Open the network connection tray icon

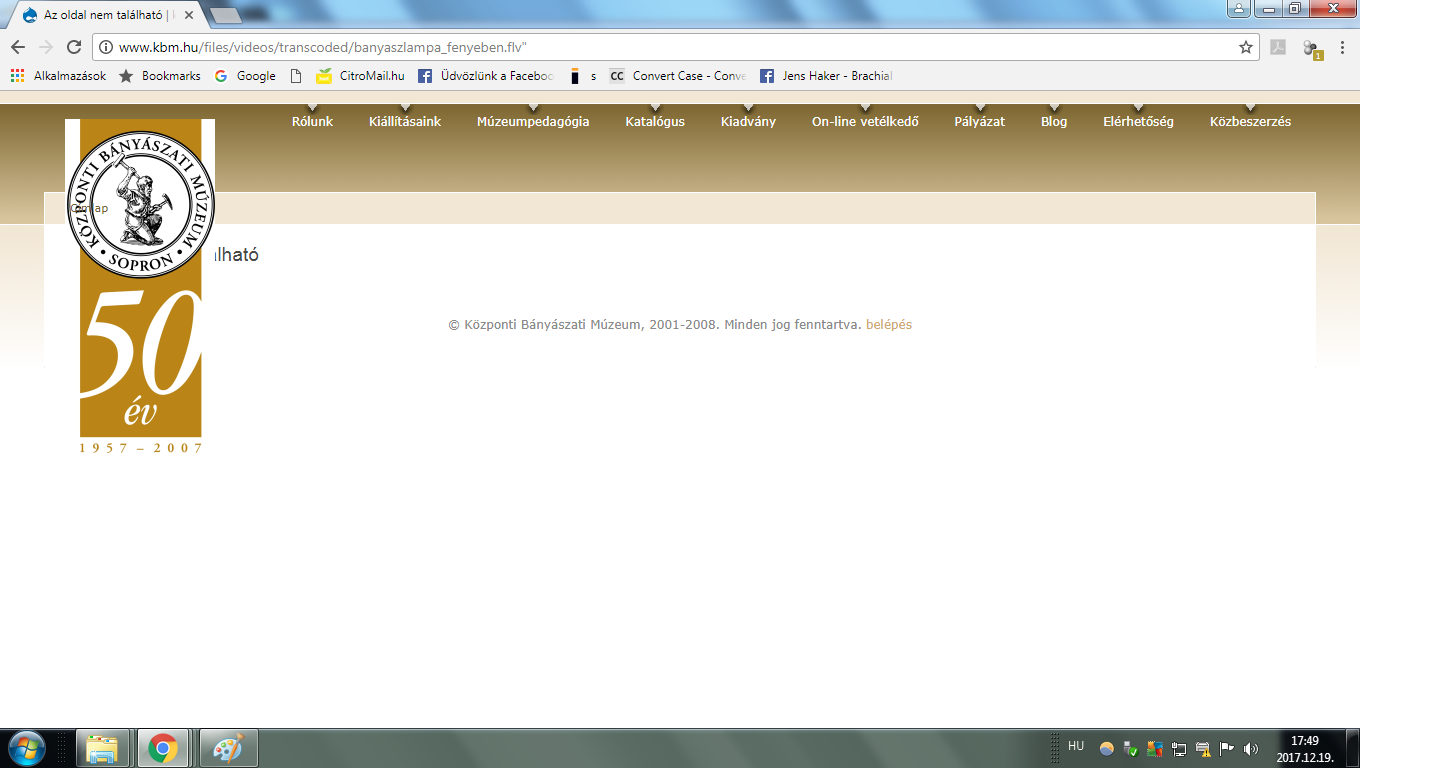pyautogui.click(x=1179, y=748)
